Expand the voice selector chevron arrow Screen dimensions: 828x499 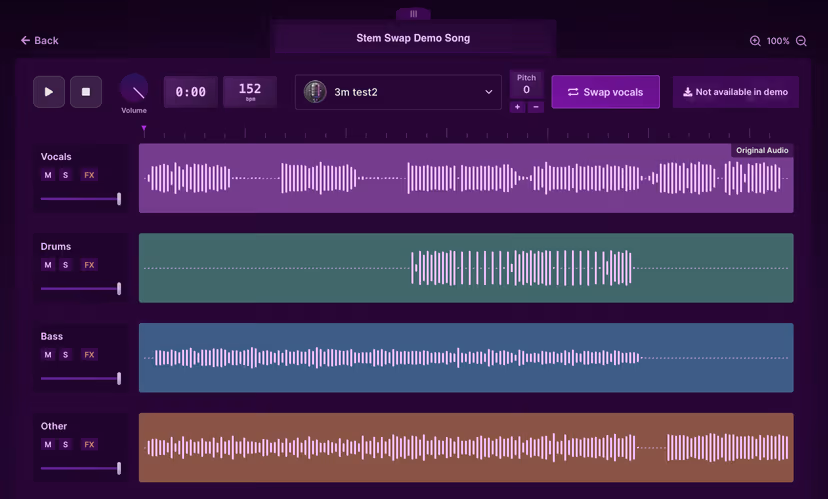(x=489, y=92)
